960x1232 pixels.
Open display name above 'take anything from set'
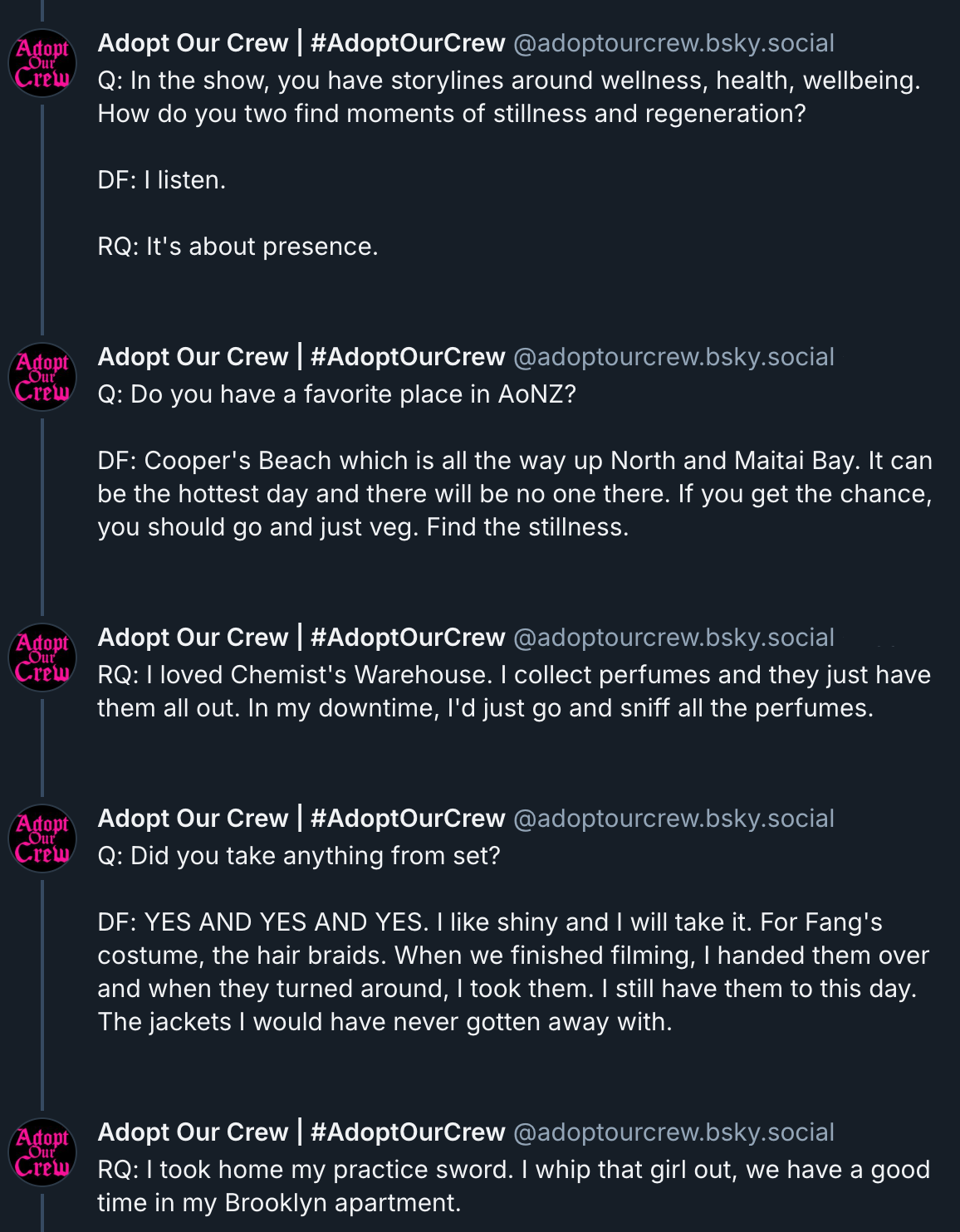301,819
